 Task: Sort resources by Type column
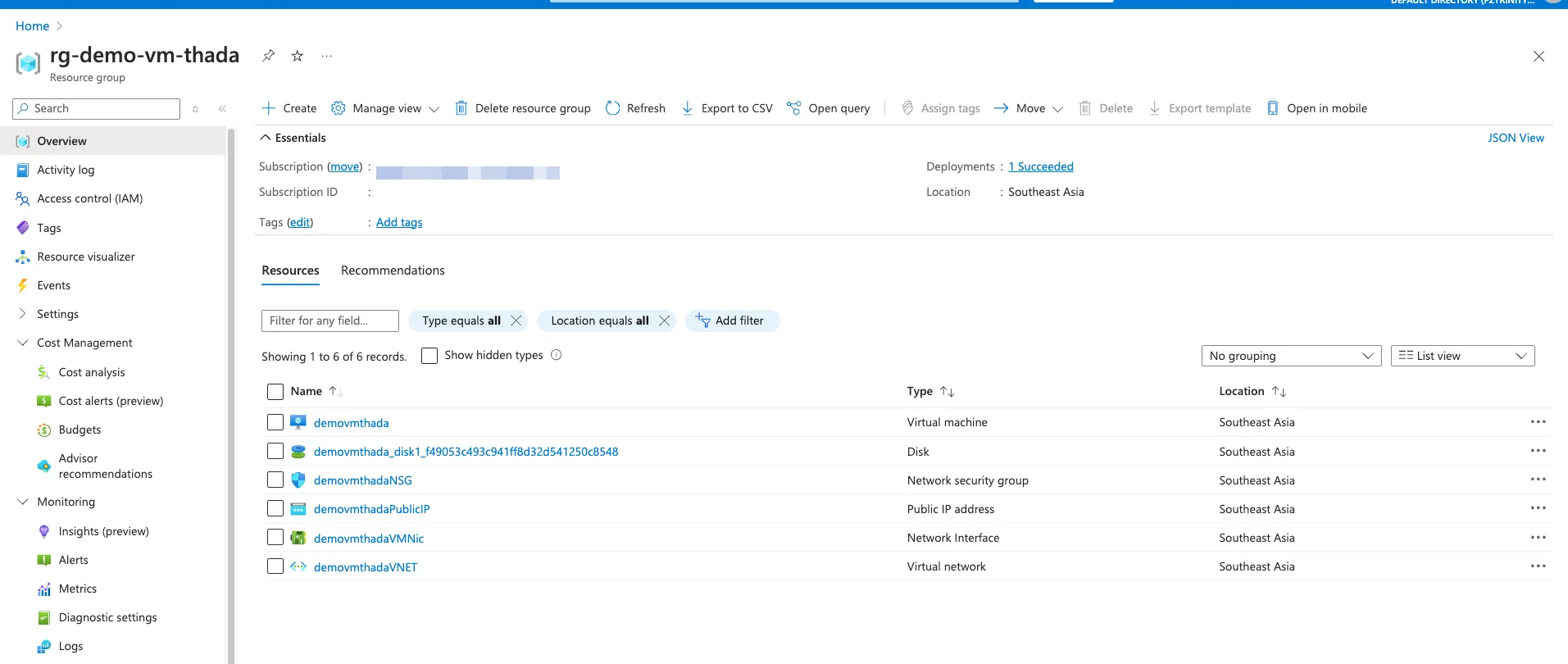pyautogui.click(x=930, y=392)
